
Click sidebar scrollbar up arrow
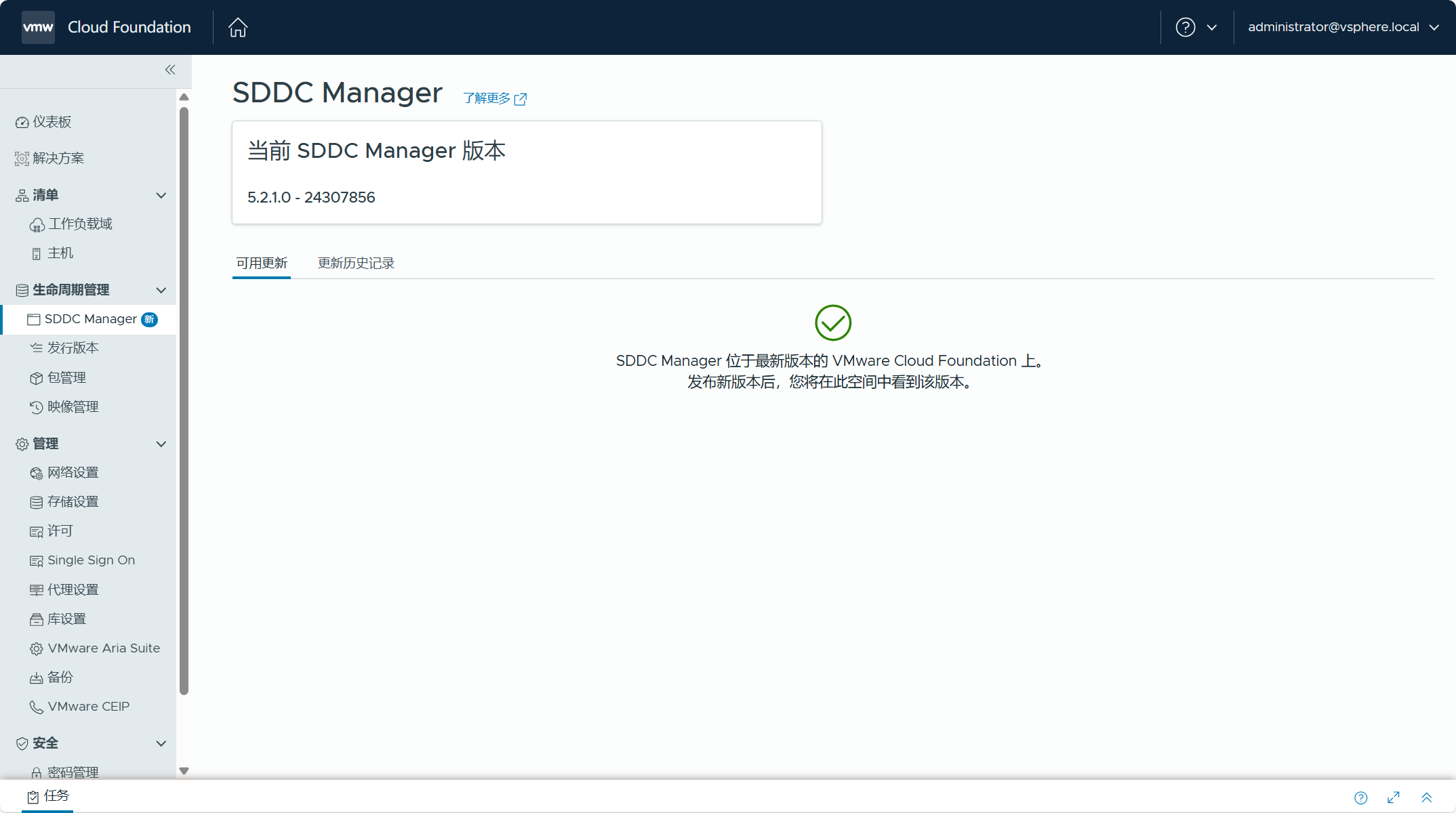tap(184, 97)
